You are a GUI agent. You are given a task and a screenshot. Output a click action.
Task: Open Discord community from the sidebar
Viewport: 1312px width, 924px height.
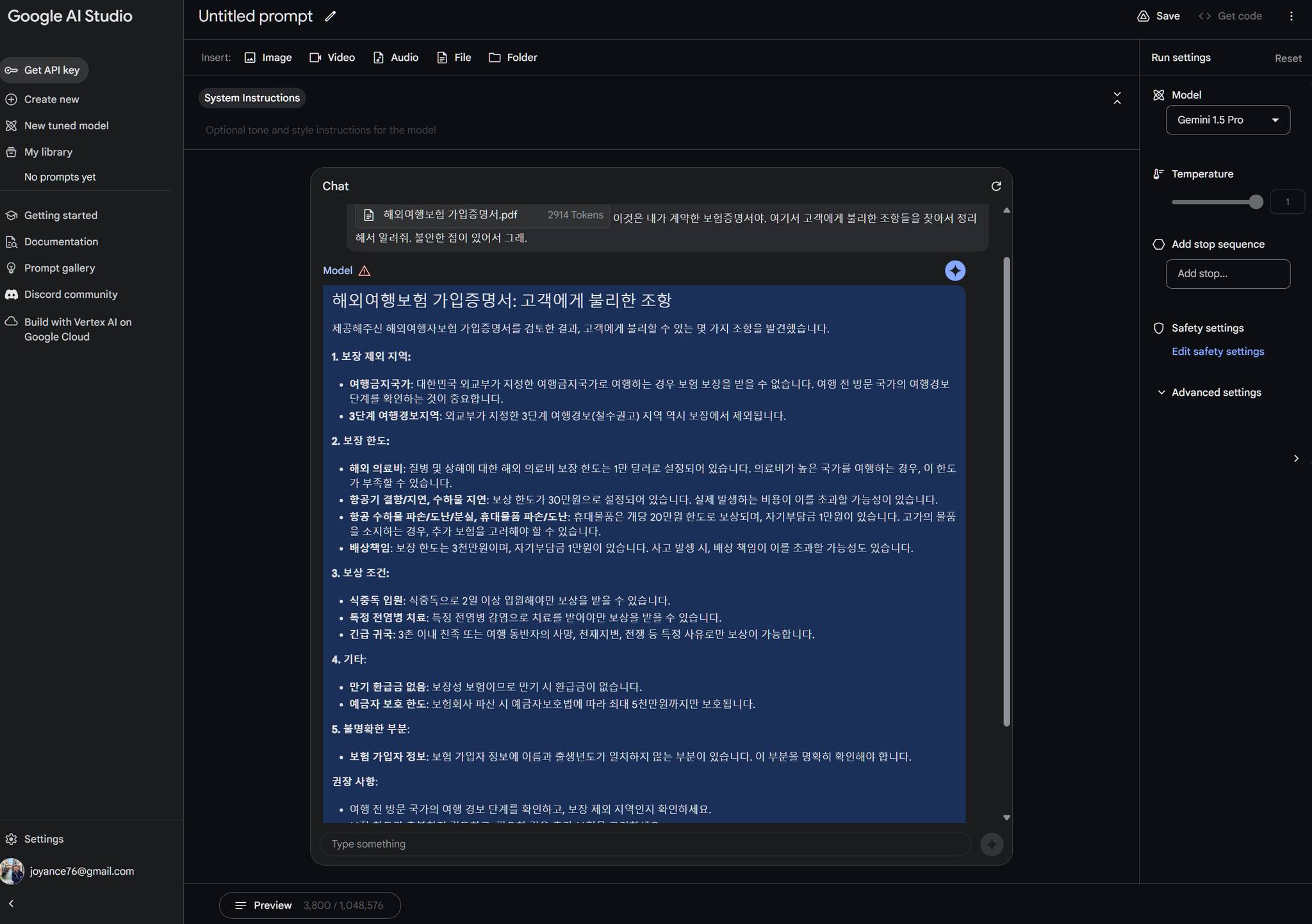click(70, 295)
